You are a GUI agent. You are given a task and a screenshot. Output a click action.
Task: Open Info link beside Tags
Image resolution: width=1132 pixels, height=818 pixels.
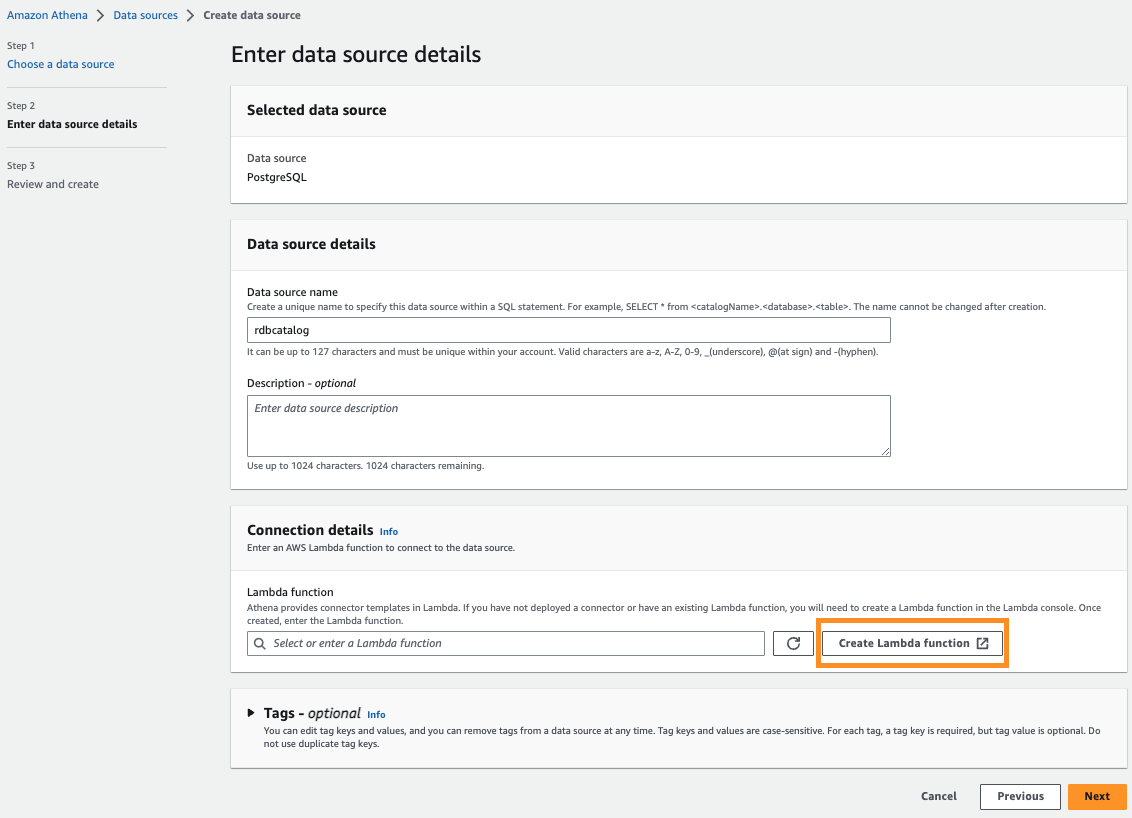376,715
